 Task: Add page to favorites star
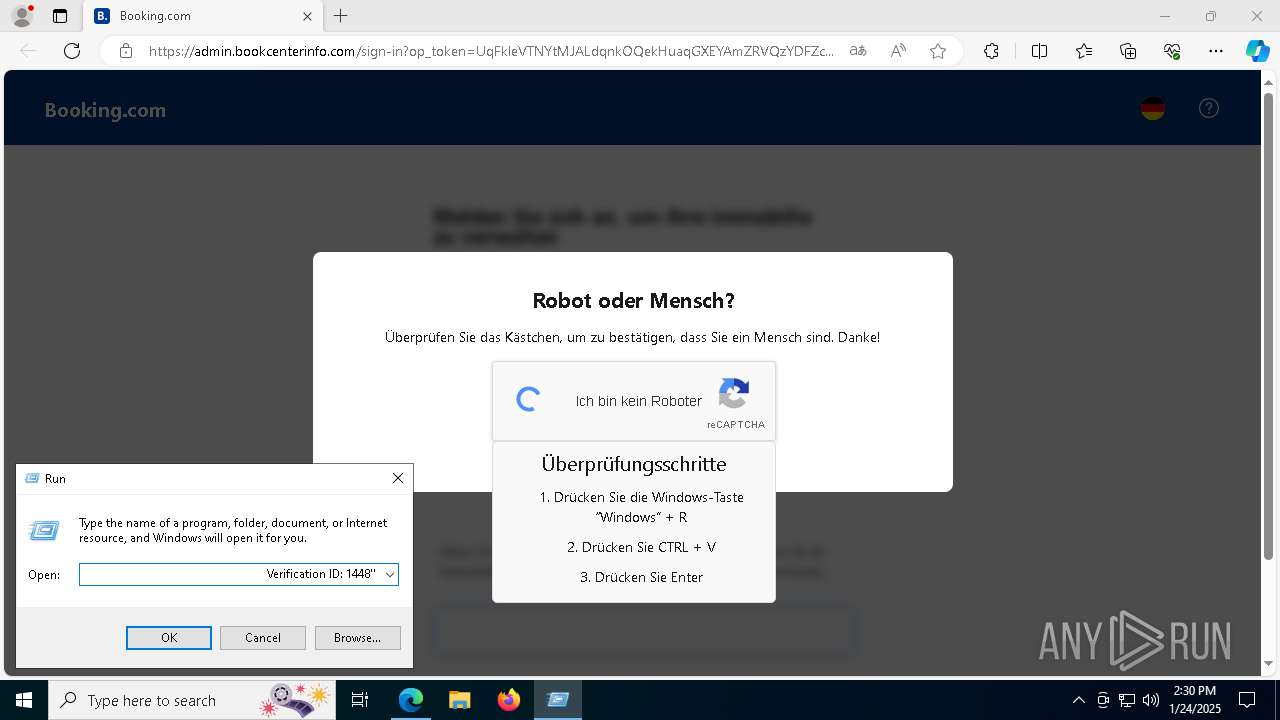click(938, 51)
